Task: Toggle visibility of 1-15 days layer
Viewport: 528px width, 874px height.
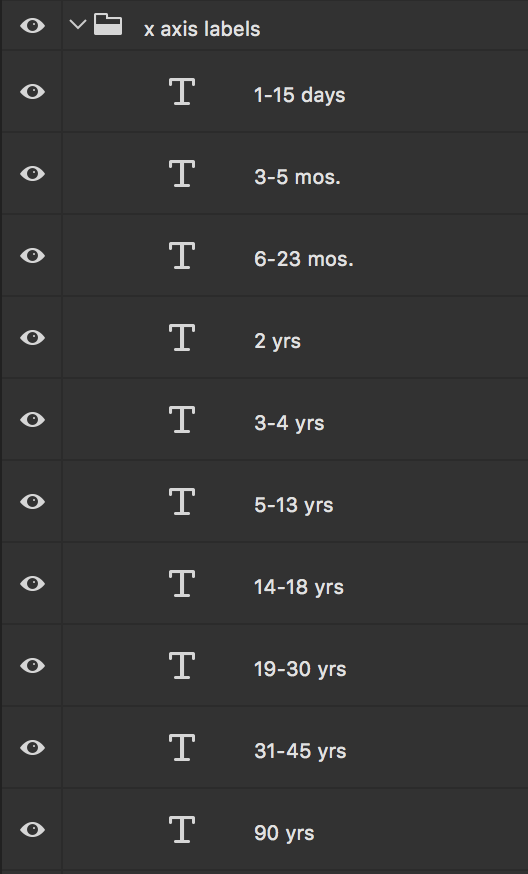Action: 32,91
